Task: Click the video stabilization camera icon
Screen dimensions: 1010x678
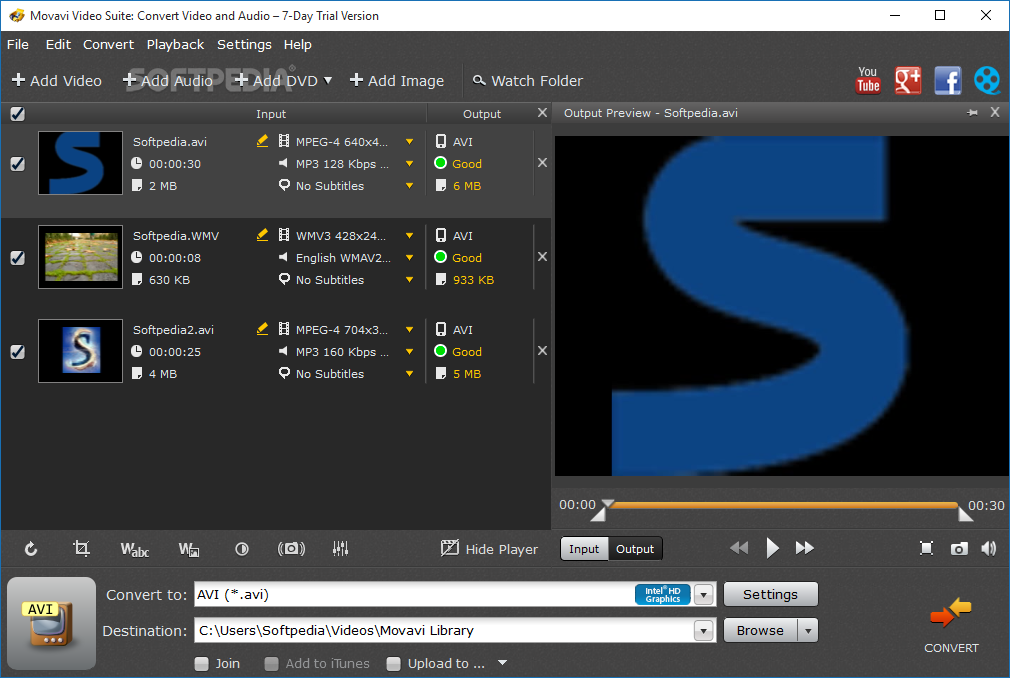Action: (291, 549)
